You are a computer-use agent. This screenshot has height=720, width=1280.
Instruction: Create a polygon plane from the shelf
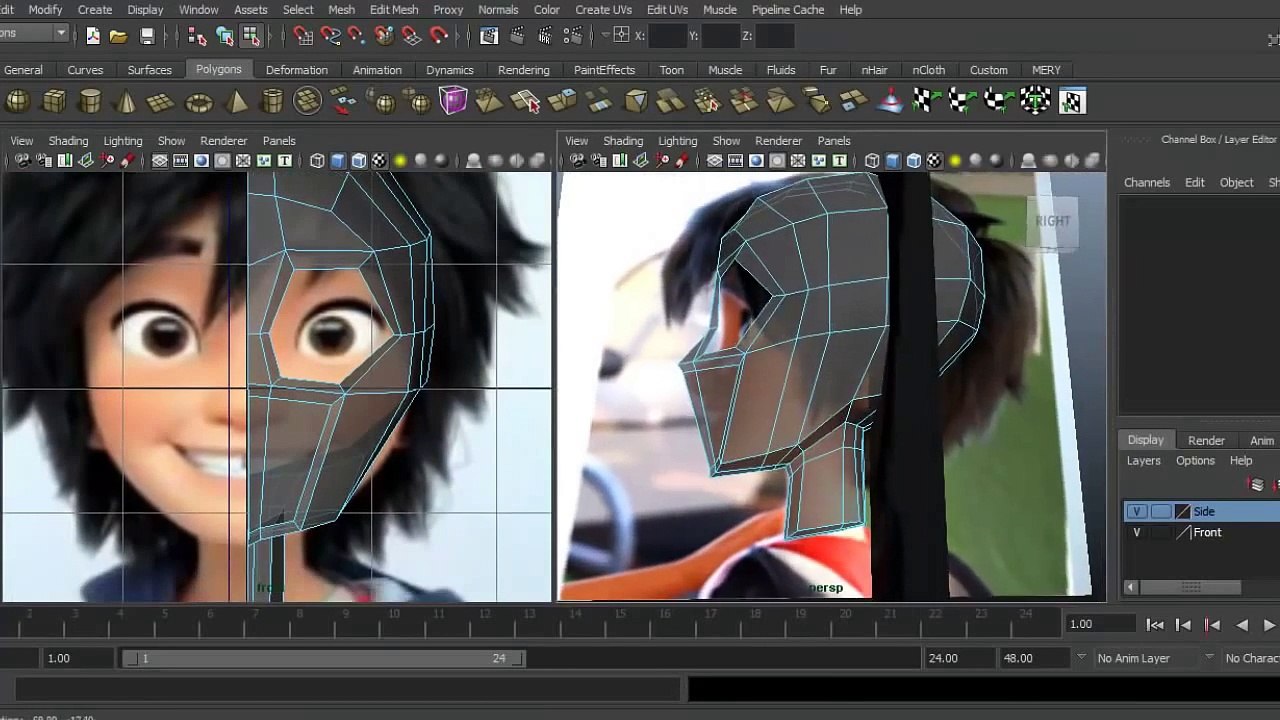[x=161, y=101]
